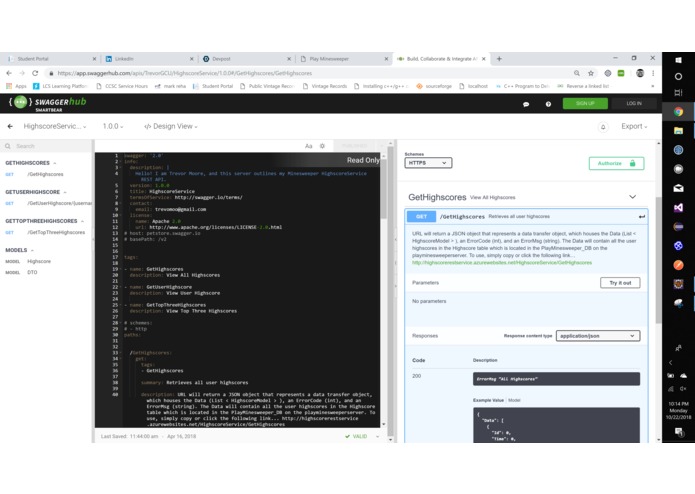The height and width of the screenshot is (494, 695).
Task: Click the browser address bar URL
Action: point(184,73)
